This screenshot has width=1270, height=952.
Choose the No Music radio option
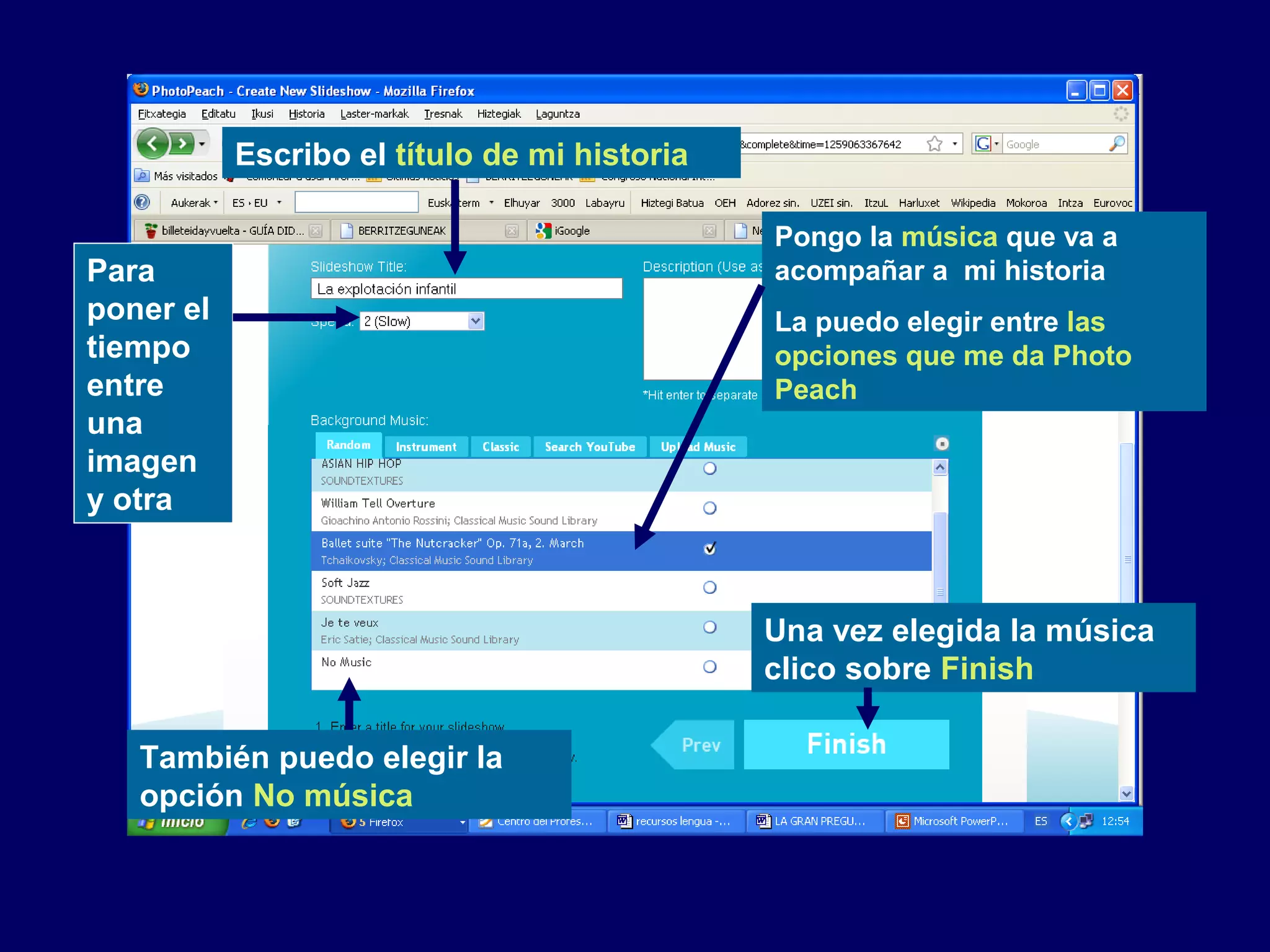coord(710,667)
